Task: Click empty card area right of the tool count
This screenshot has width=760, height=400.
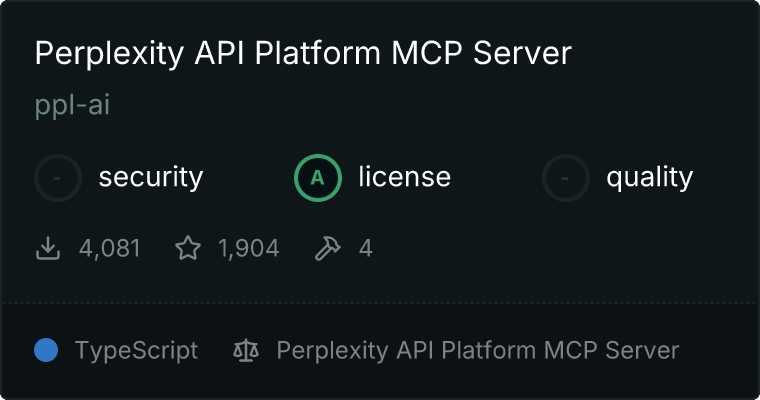Action: (560, 248)
